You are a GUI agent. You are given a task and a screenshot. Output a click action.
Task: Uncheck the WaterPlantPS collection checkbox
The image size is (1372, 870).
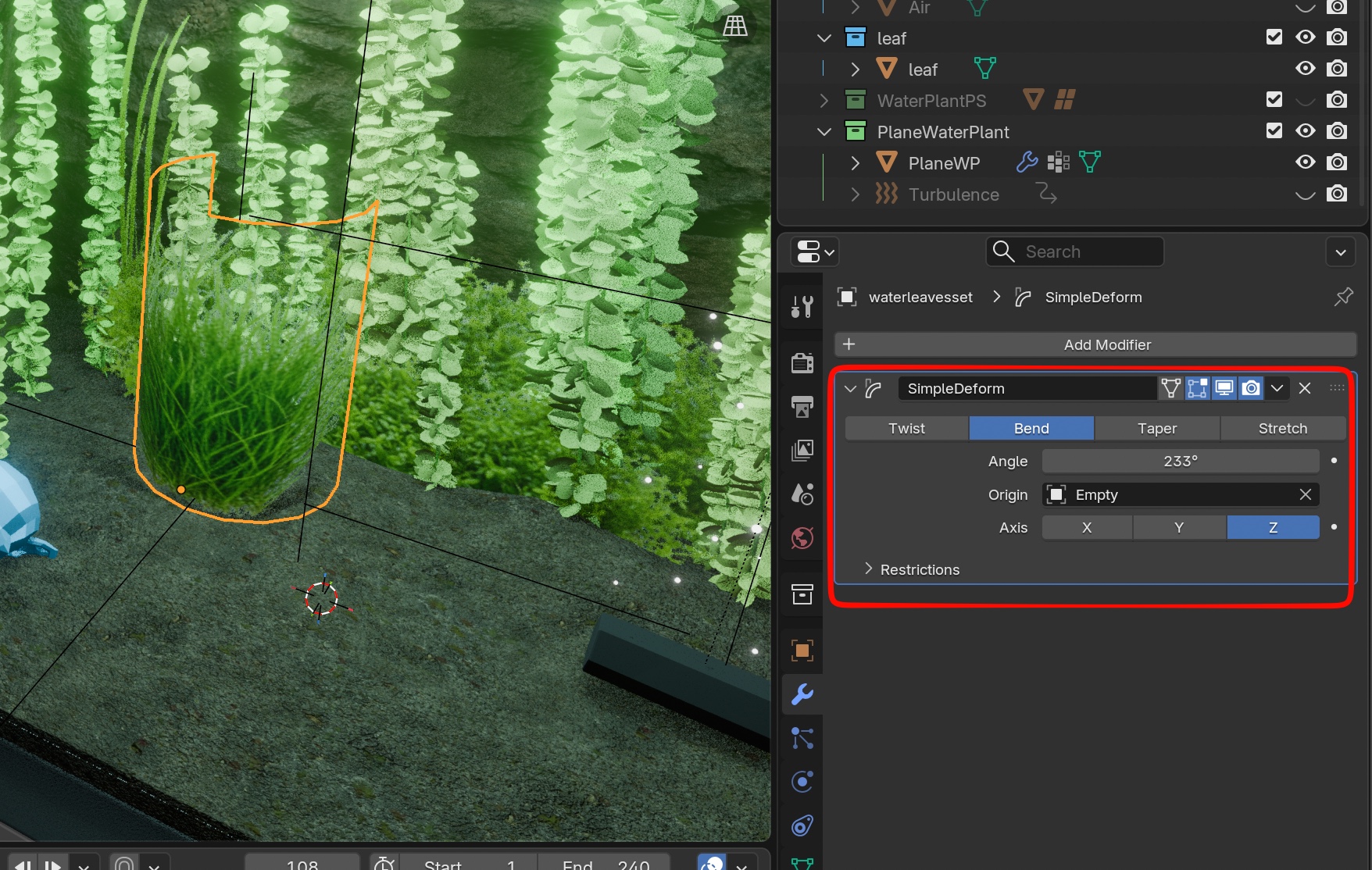(1274, 100)
